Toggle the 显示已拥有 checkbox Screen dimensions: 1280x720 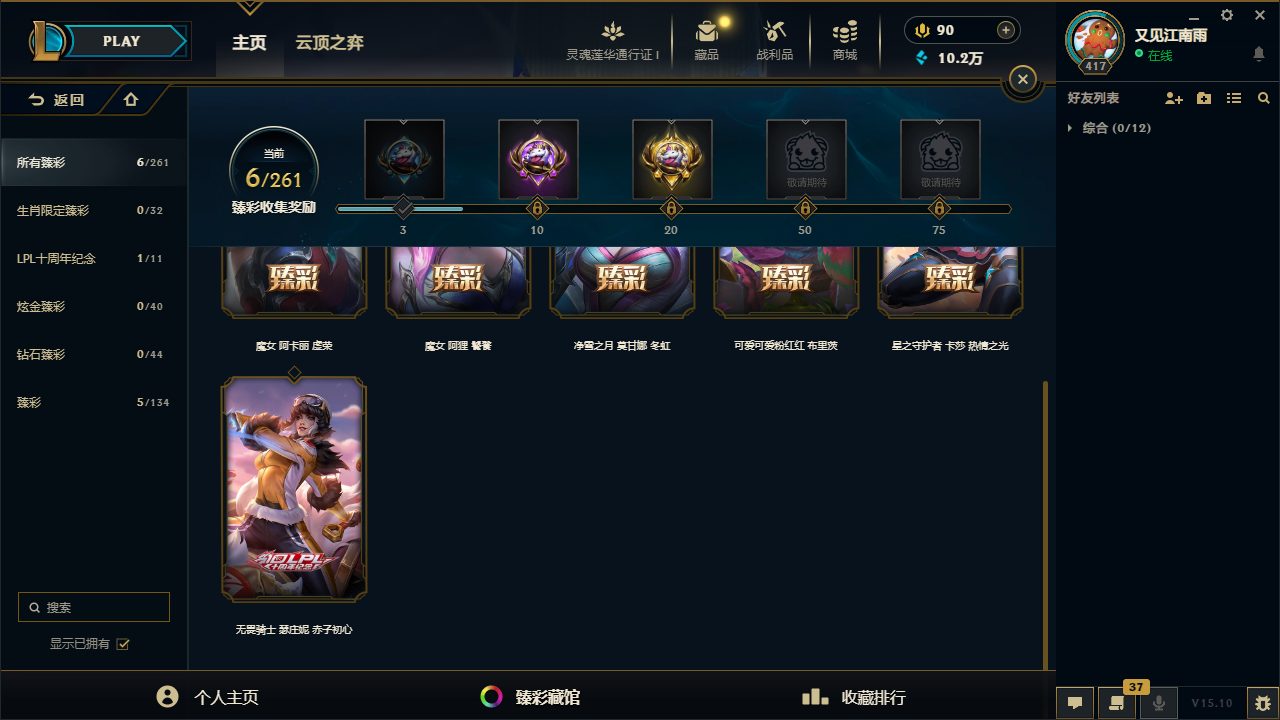[x=123, y=644]
